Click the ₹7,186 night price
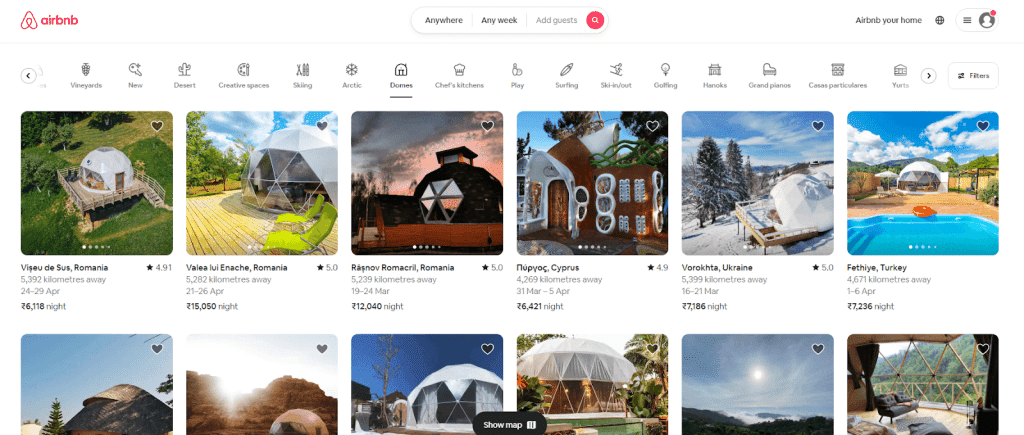The image size is (1024, 435). [705, 306]
